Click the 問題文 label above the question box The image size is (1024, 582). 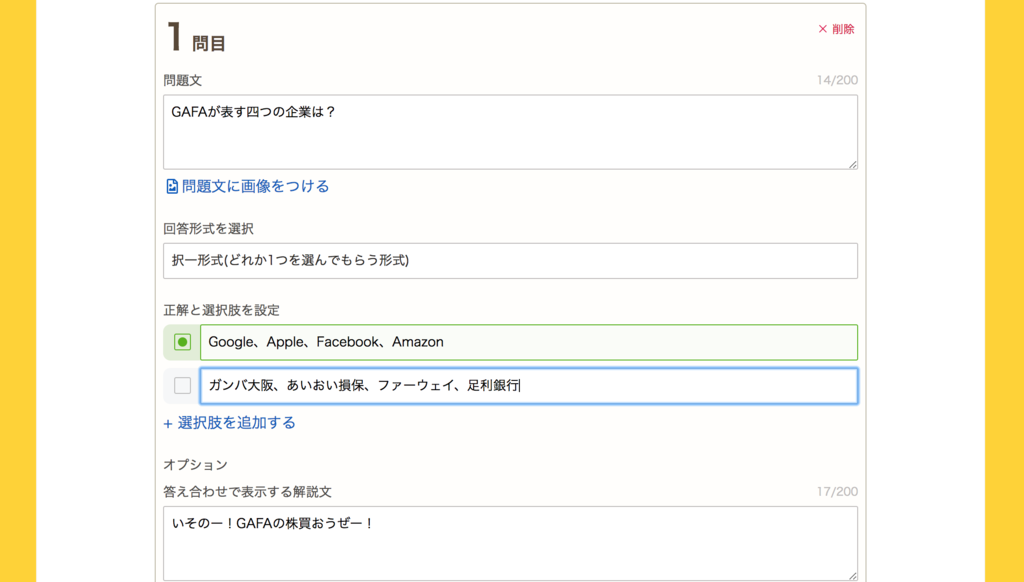183,80
